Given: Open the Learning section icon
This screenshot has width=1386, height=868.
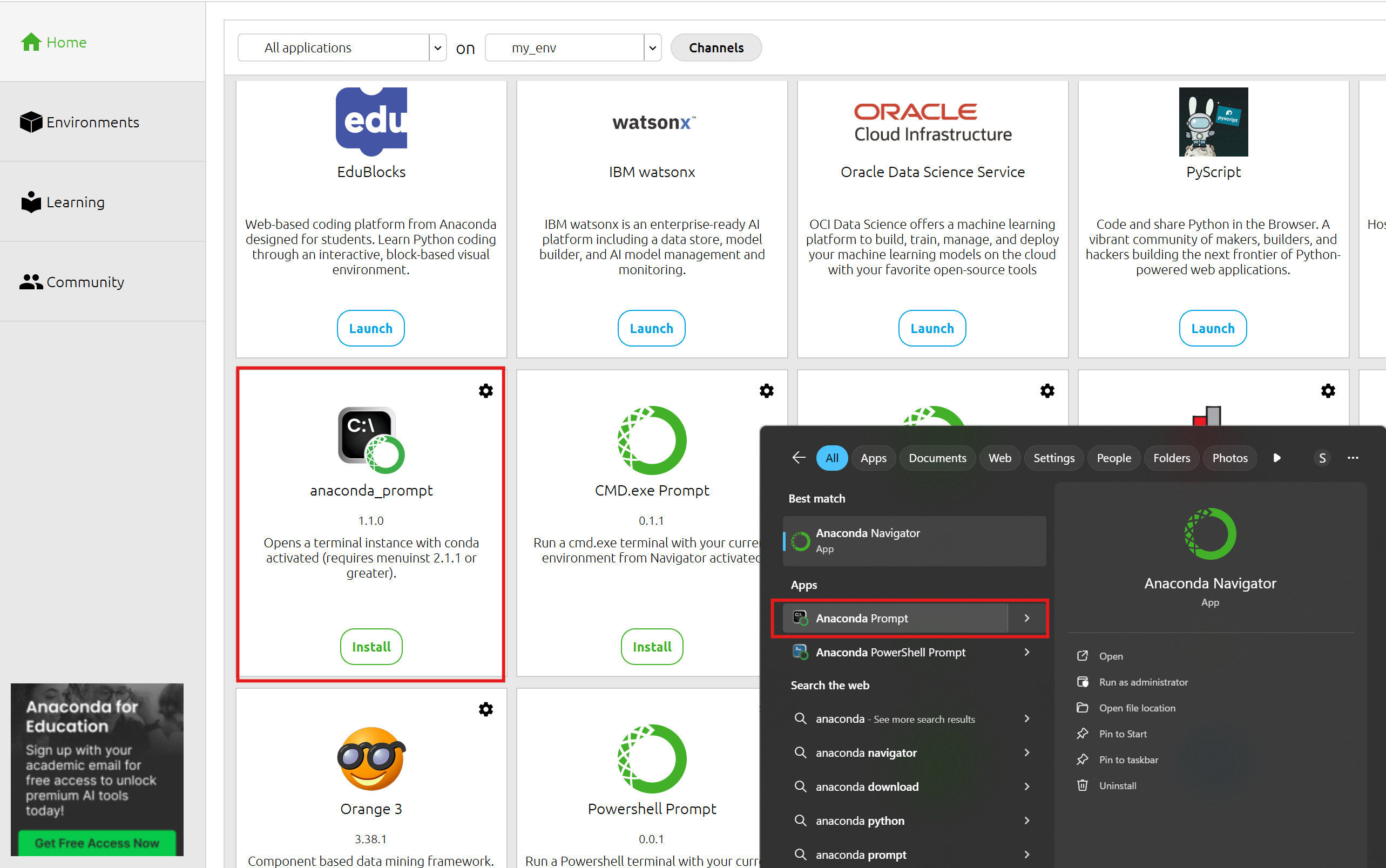Looking at the screenshot, I should click(31, 202).
